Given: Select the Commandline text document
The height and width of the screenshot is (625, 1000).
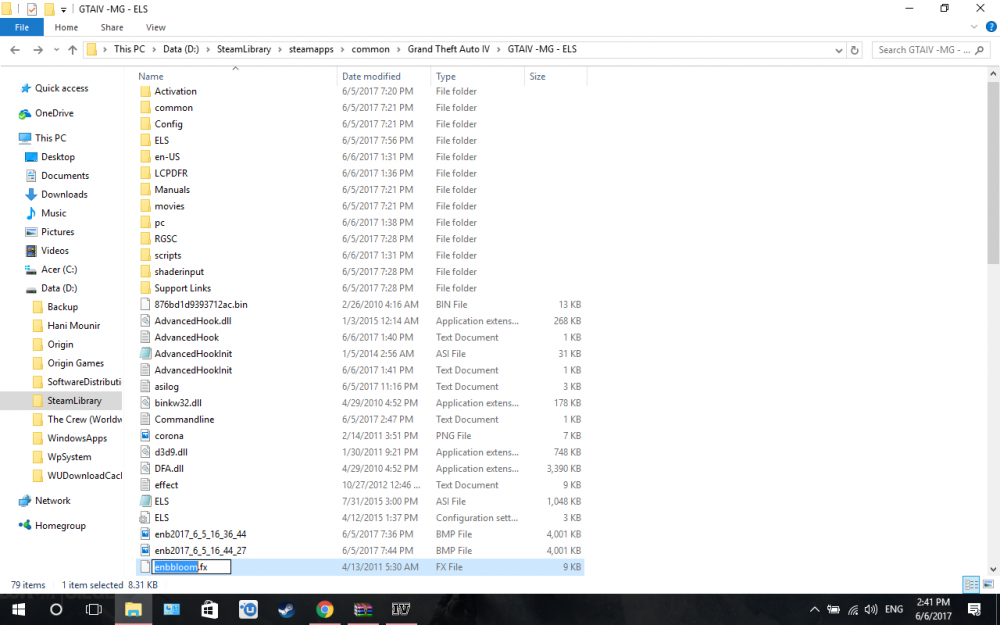Looking at the screenshot, I should point(184,420).
